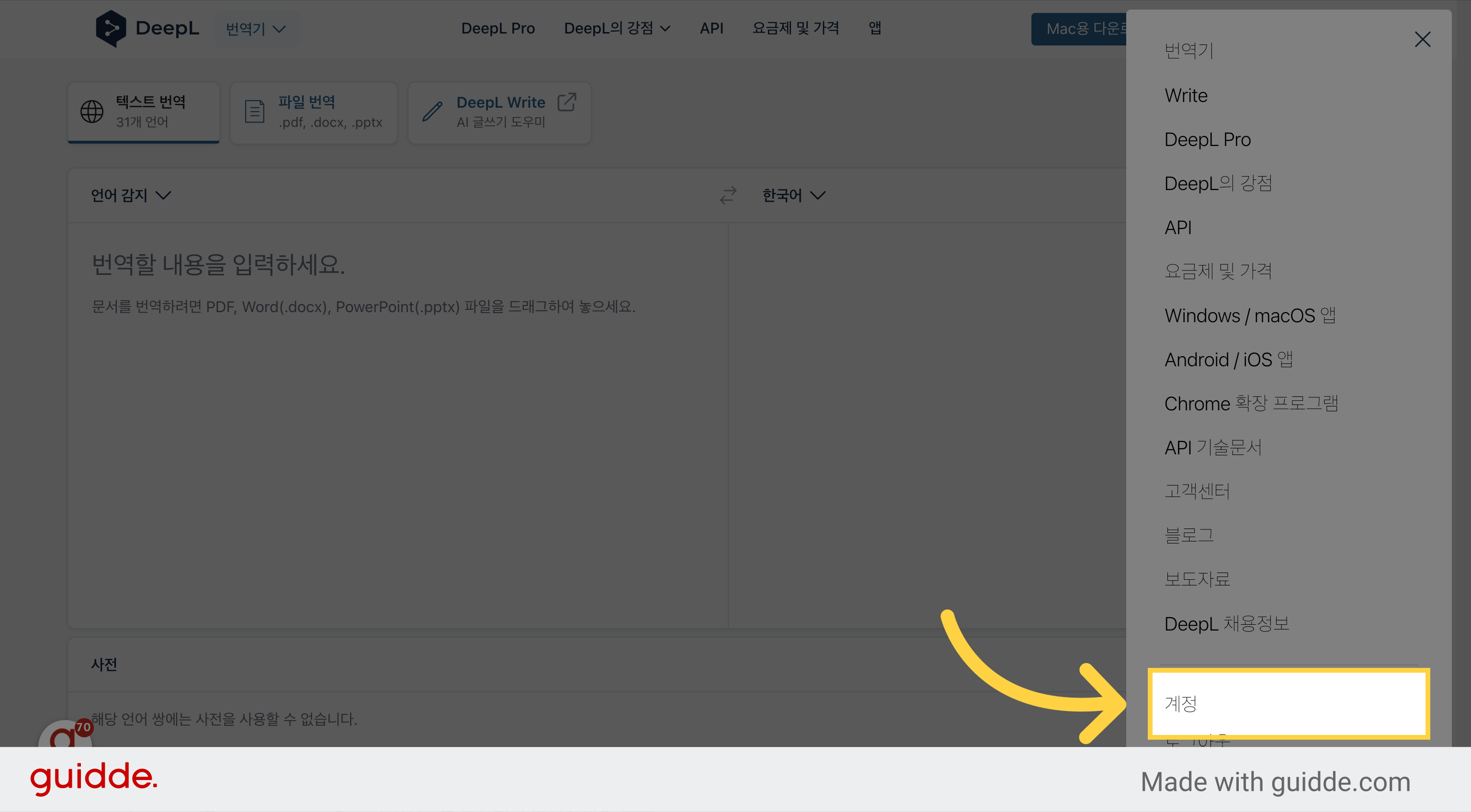Screen dimensions: 1471x812
Task: Switch to the 파일 번역 tab
Action: coord(314,113)
